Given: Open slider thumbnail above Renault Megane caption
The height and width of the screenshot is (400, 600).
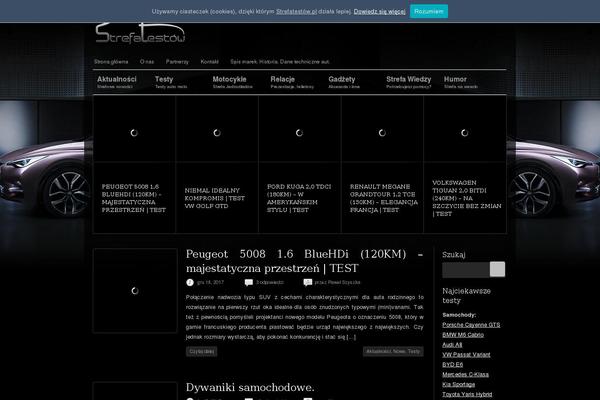Looking at the screenshot, I should tap(382, 129).
